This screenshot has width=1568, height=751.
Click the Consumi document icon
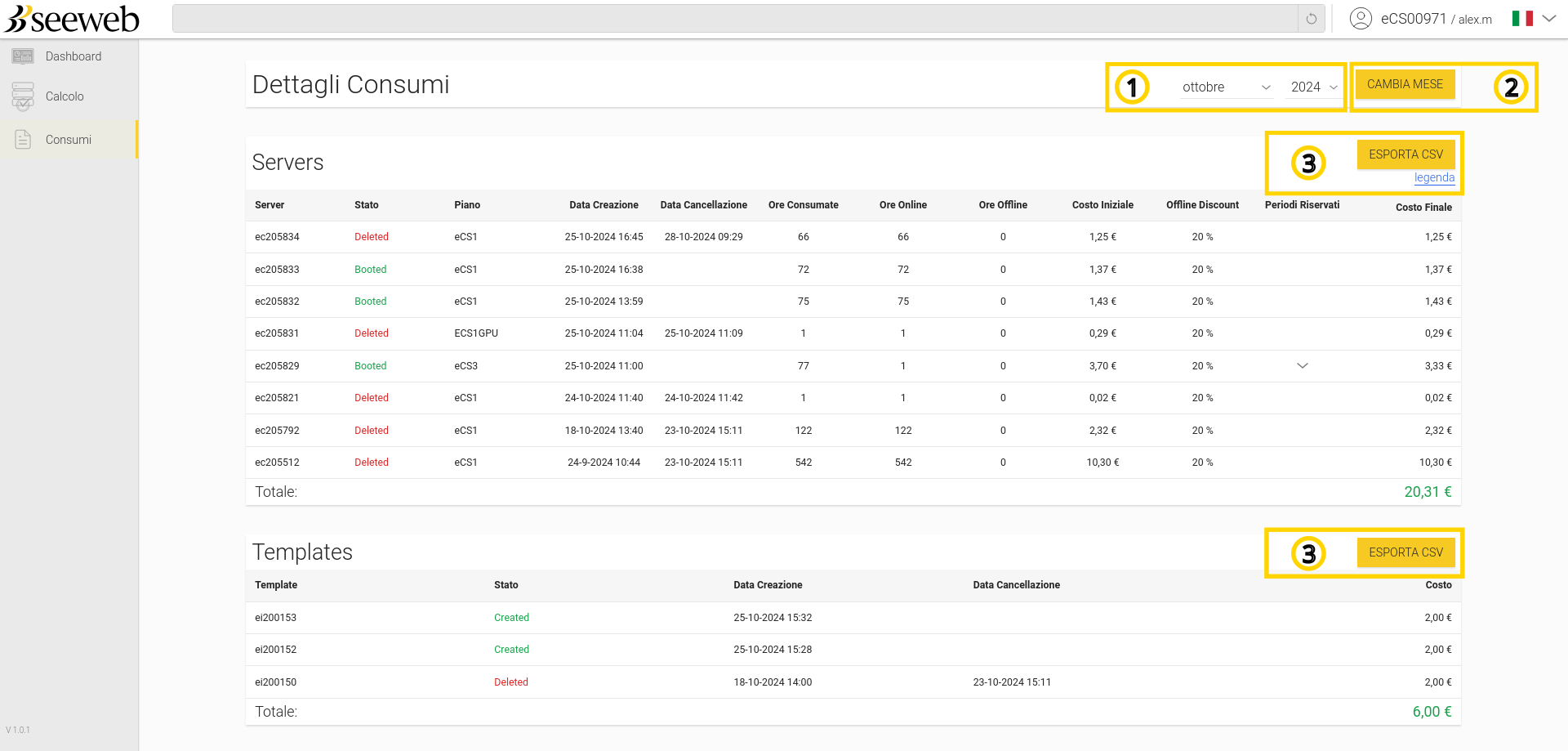tap(23, 140)
